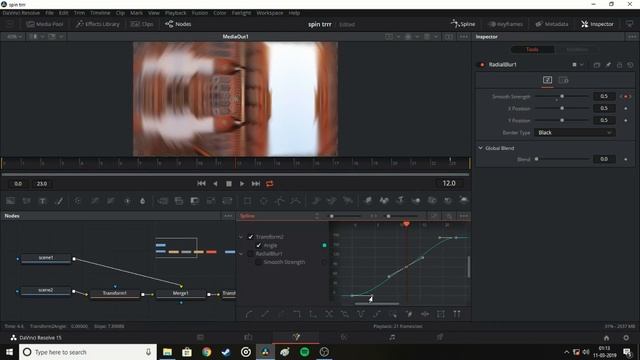640x360 pixels.
Task: Open the File menu
Action: pyautogui.click(x=49, y=13)
